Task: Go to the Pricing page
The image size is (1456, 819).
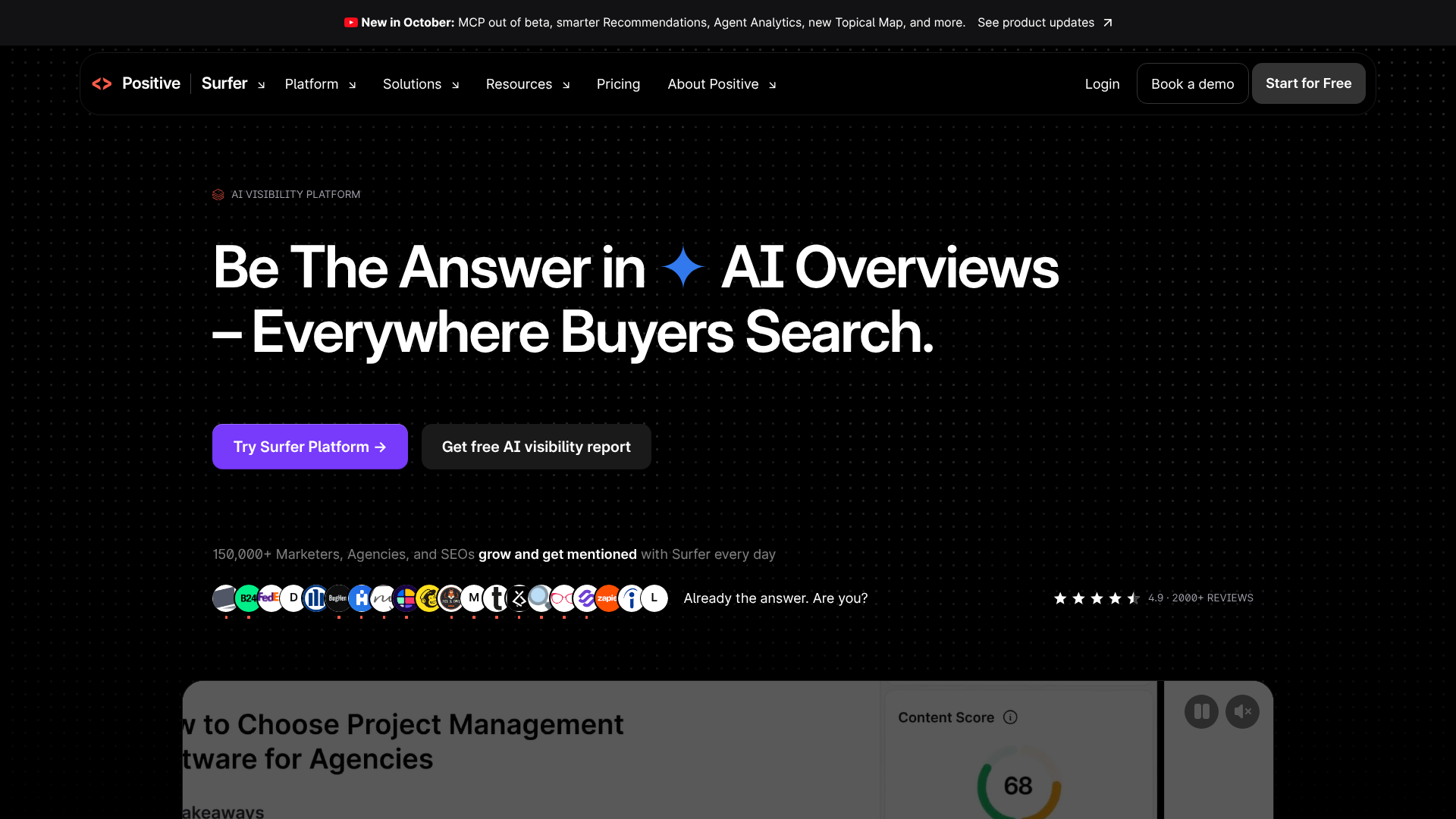Action: coord(618,84)
